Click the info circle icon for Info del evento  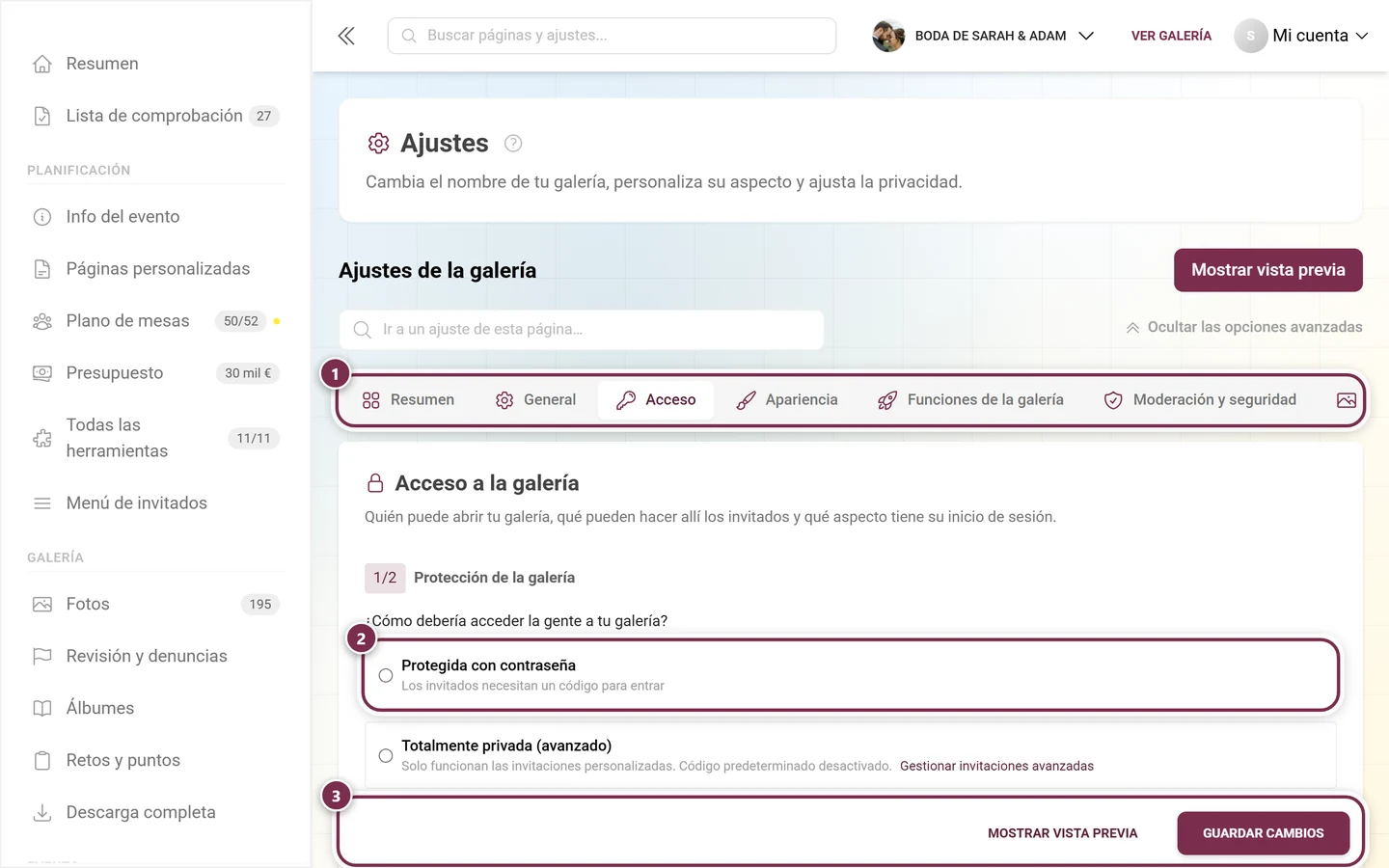(x=42, y=217)
